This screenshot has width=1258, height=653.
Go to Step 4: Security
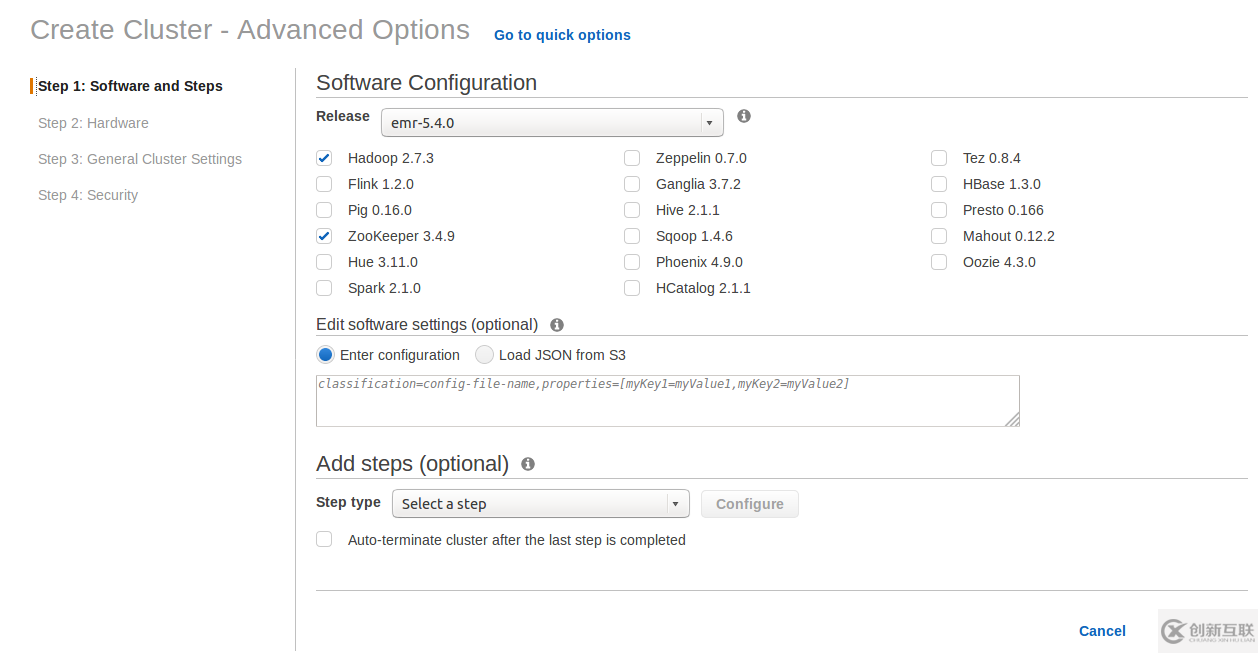tap(88, 195)
